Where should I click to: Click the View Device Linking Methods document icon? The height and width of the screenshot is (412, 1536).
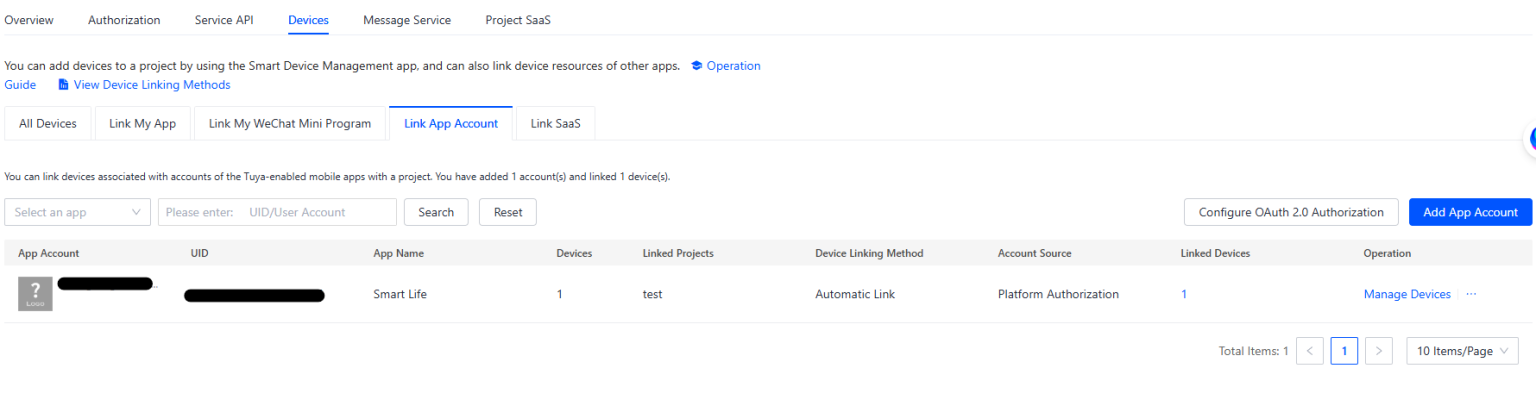[64, 85]
